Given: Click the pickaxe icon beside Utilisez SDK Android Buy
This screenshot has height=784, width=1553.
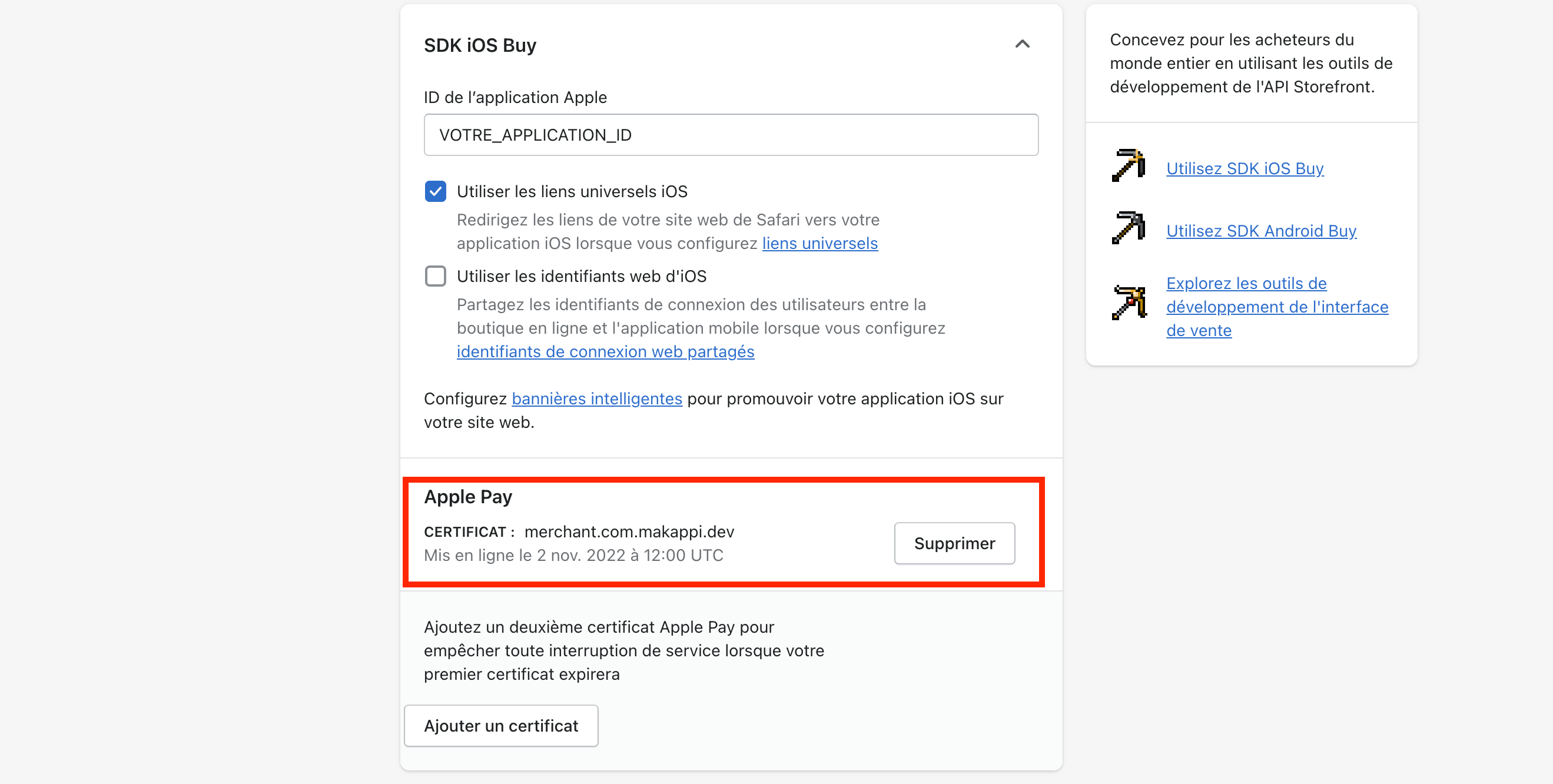Looking at the screenshot, I should point(1129,228).
